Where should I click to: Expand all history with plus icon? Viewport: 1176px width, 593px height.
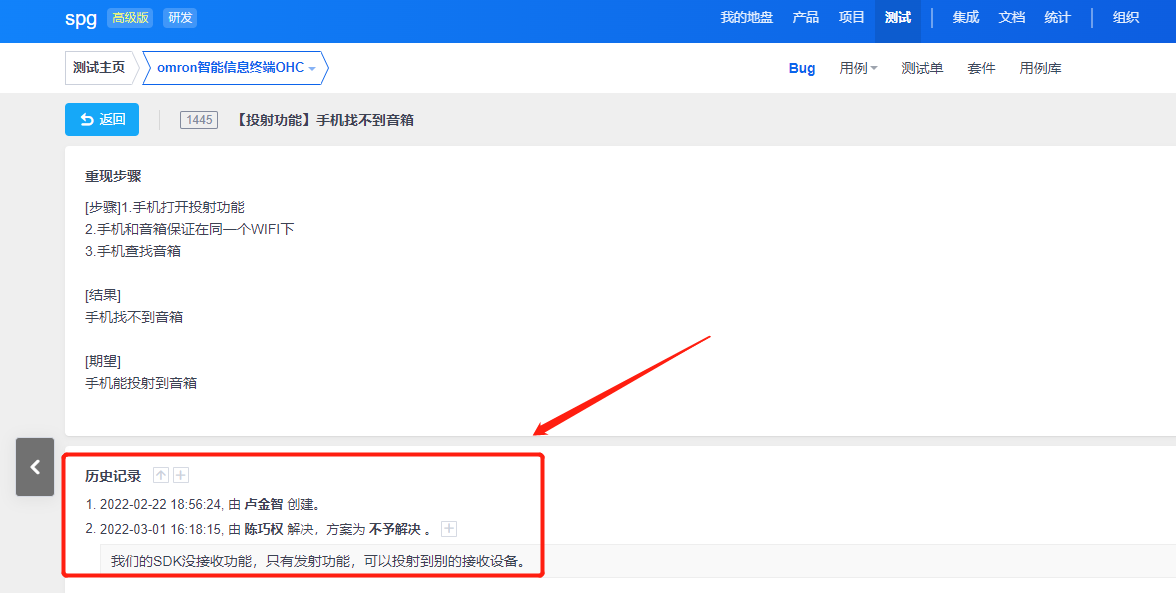click(x=181, y=475)
